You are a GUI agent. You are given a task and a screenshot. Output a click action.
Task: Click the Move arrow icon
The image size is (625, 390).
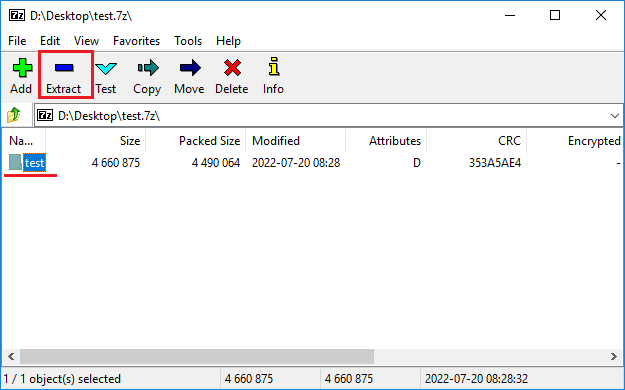click(190, 68)
